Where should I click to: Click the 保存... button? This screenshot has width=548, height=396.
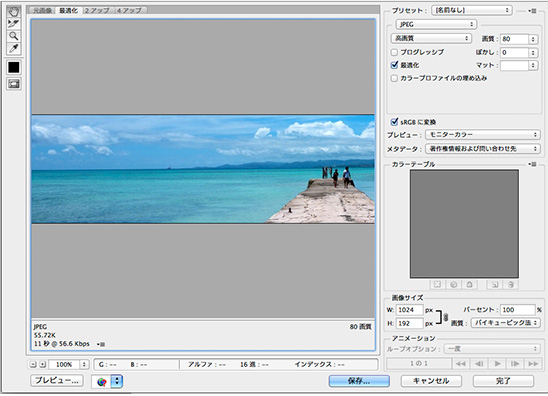(x=359, y=381)
